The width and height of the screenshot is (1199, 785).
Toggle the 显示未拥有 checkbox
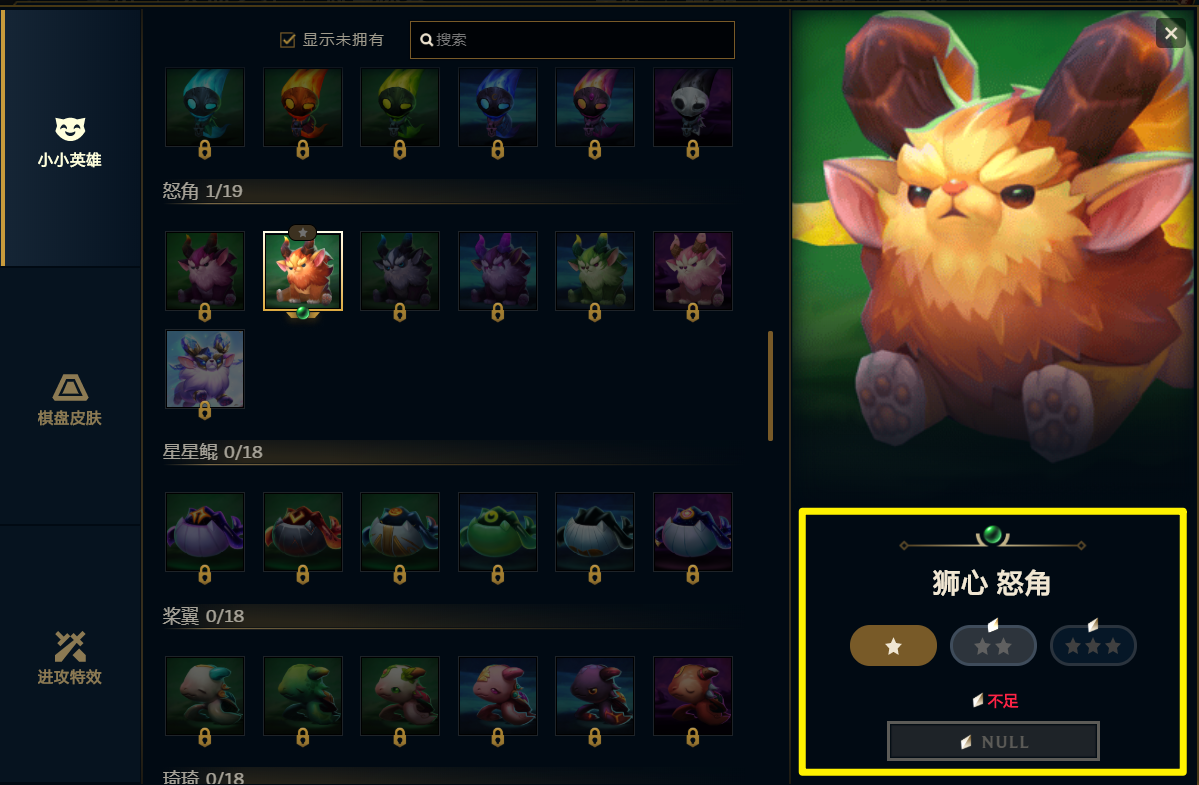pyautogui.click(x=288, y=40)
